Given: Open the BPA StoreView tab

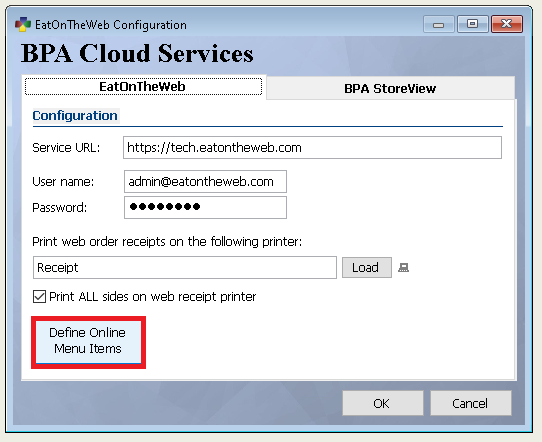Looking at the screenshot, I should coord(390,88).
